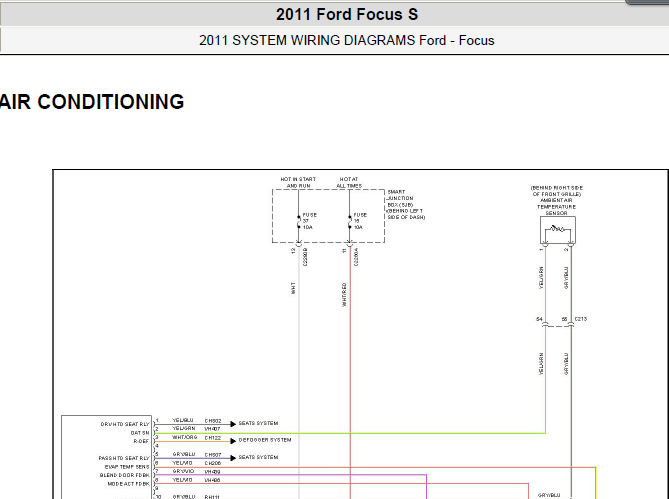Click circuit code "CH502"
The image size is (669, 499).
213,421
